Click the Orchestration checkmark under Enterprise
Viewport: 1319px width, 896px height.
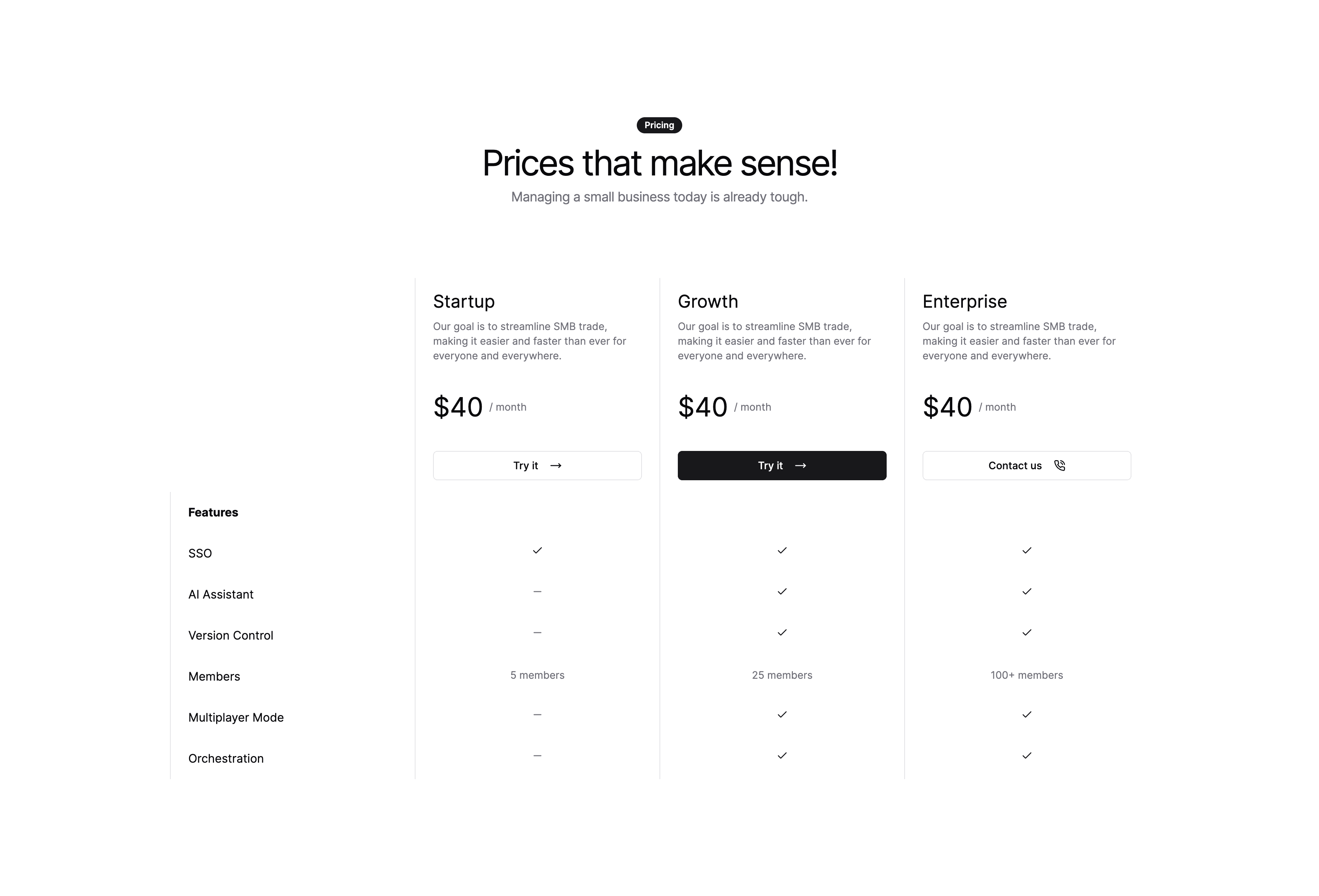1027,755
